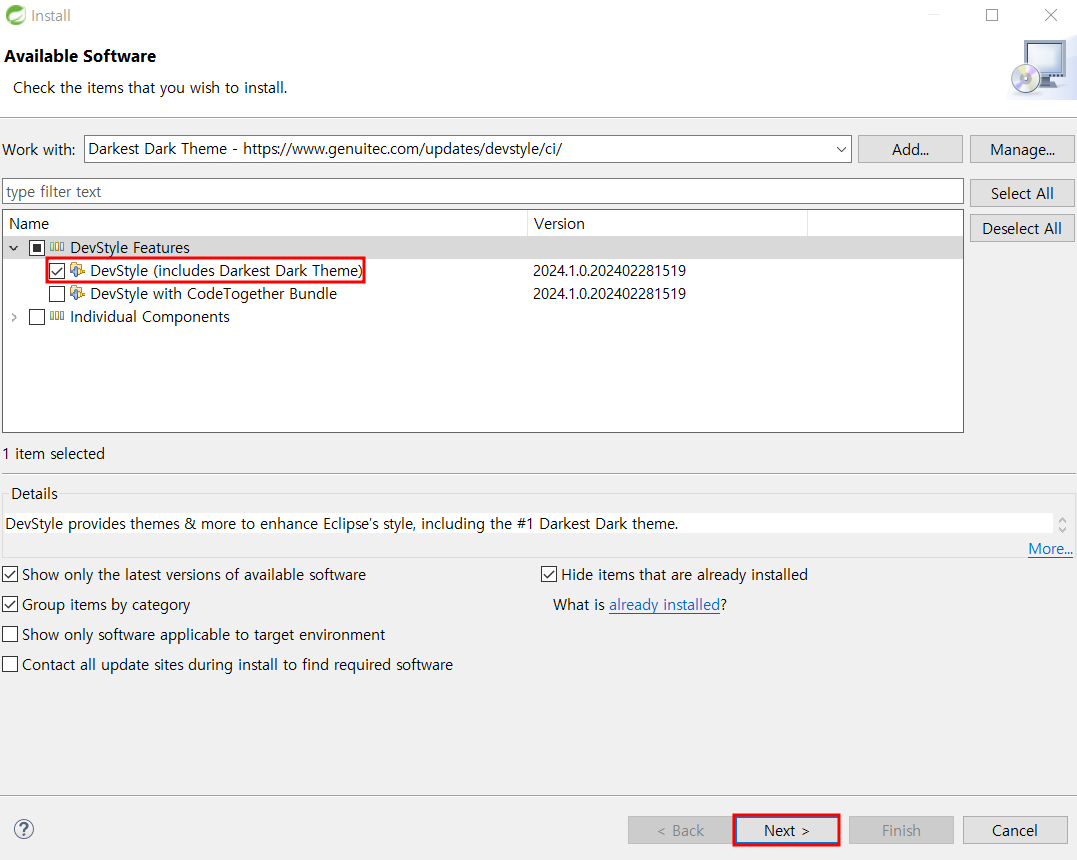Click the Cancel button
The width and height of the screenshot is (1077, 860).
pos(1014,830)
